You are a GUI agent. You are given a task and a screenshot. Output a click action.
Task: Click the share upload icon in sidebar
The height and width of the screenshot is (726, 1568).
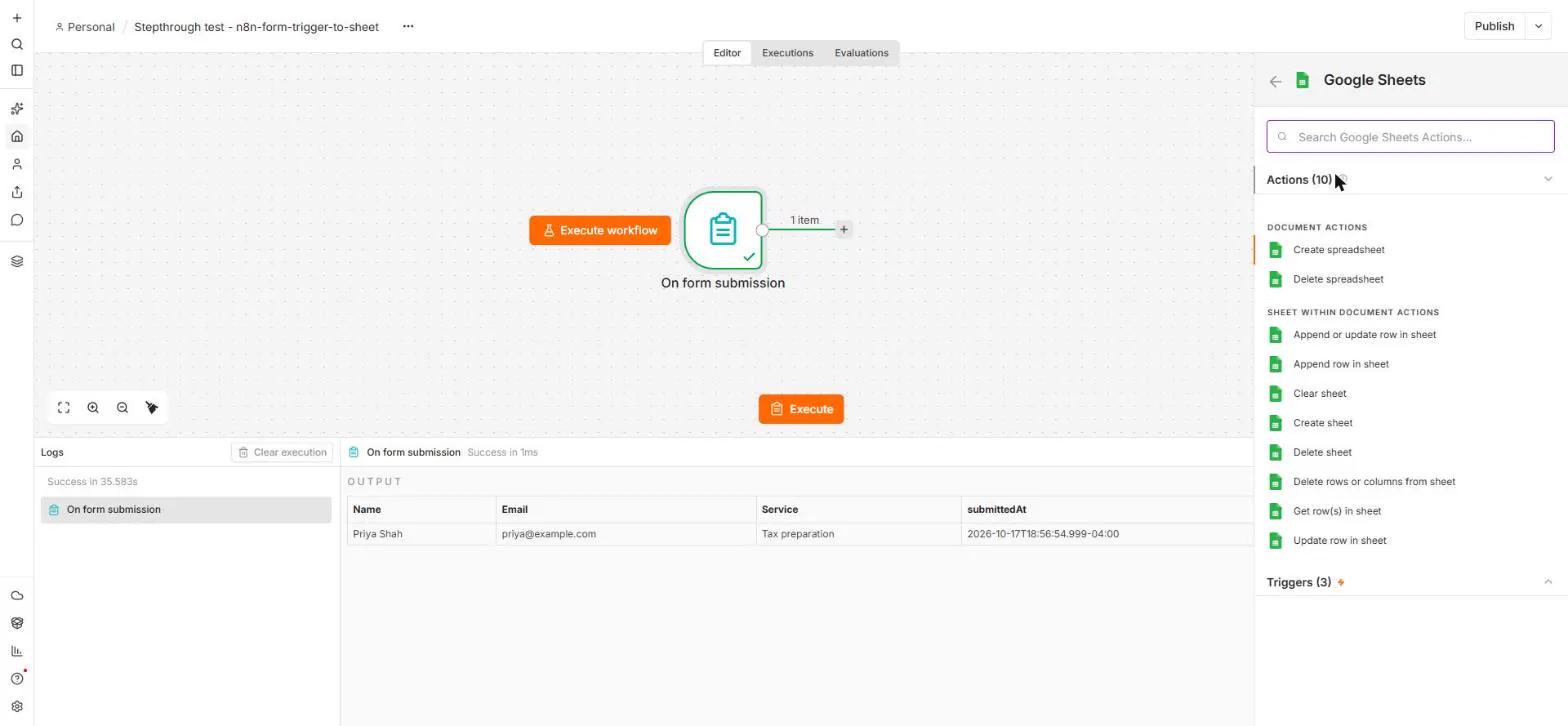17,192
